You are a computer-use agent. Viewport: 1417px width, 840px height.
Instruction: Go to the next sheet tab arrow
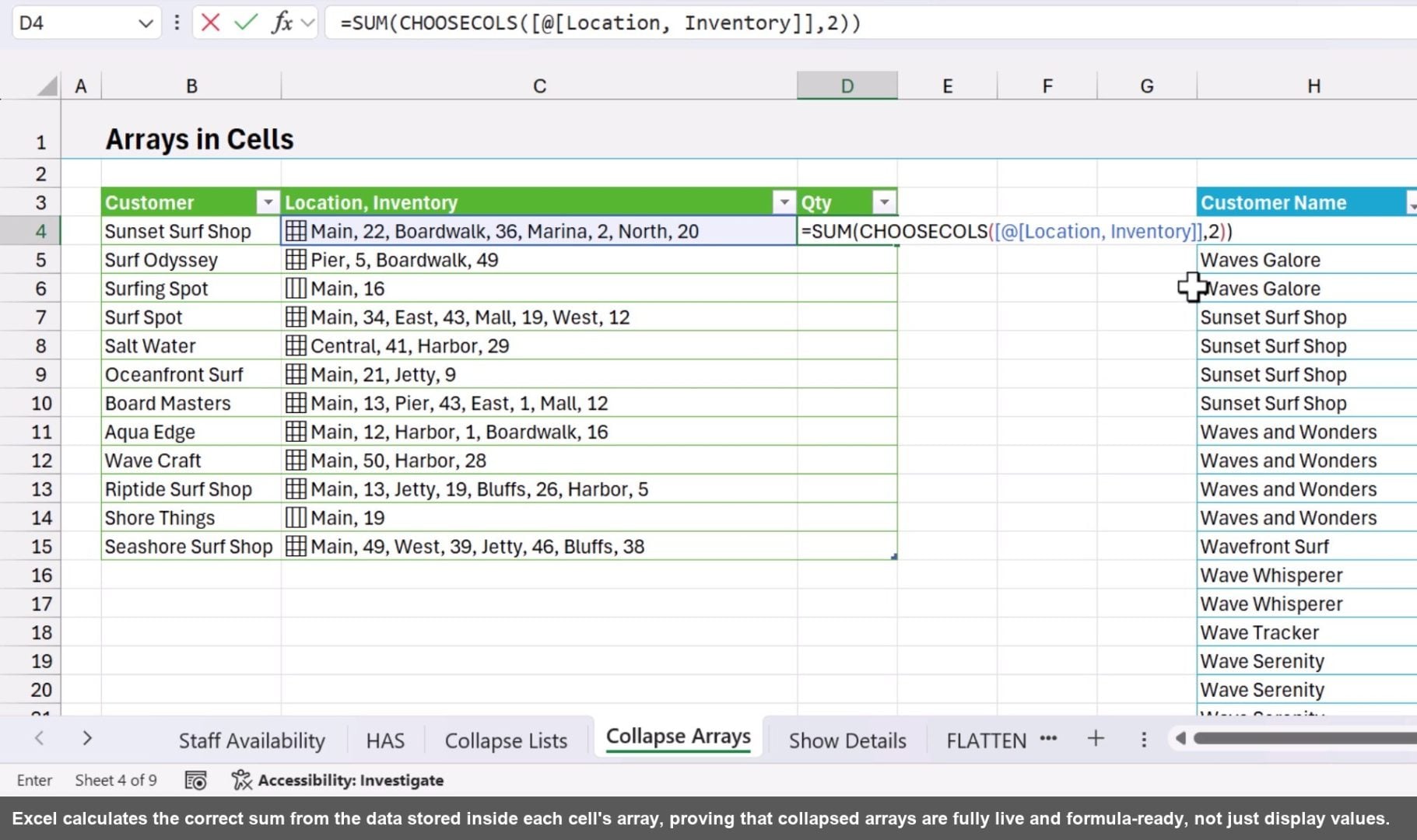click(87, 738)
